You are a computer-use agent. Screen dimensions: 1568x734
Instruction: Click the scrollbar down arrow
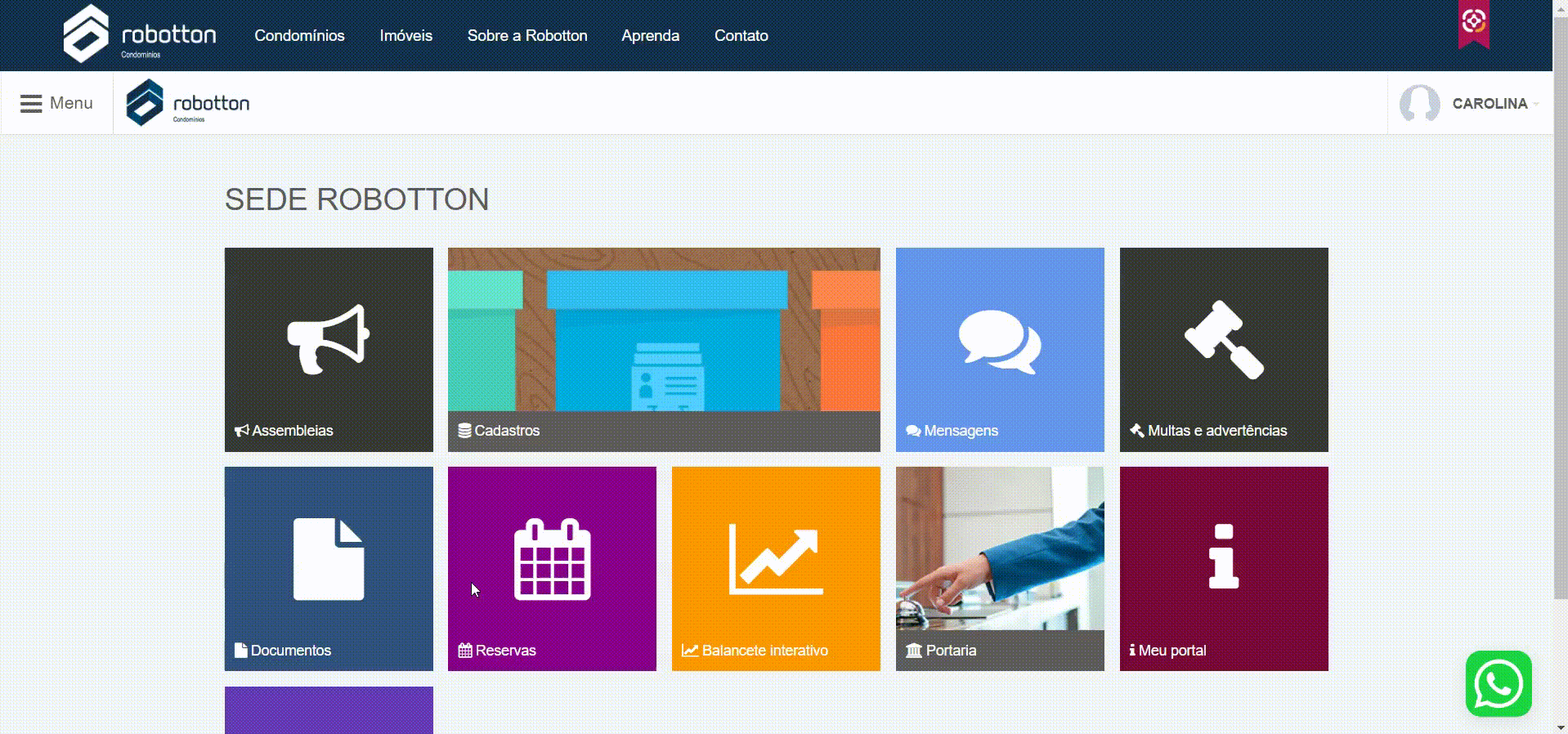1560,727
